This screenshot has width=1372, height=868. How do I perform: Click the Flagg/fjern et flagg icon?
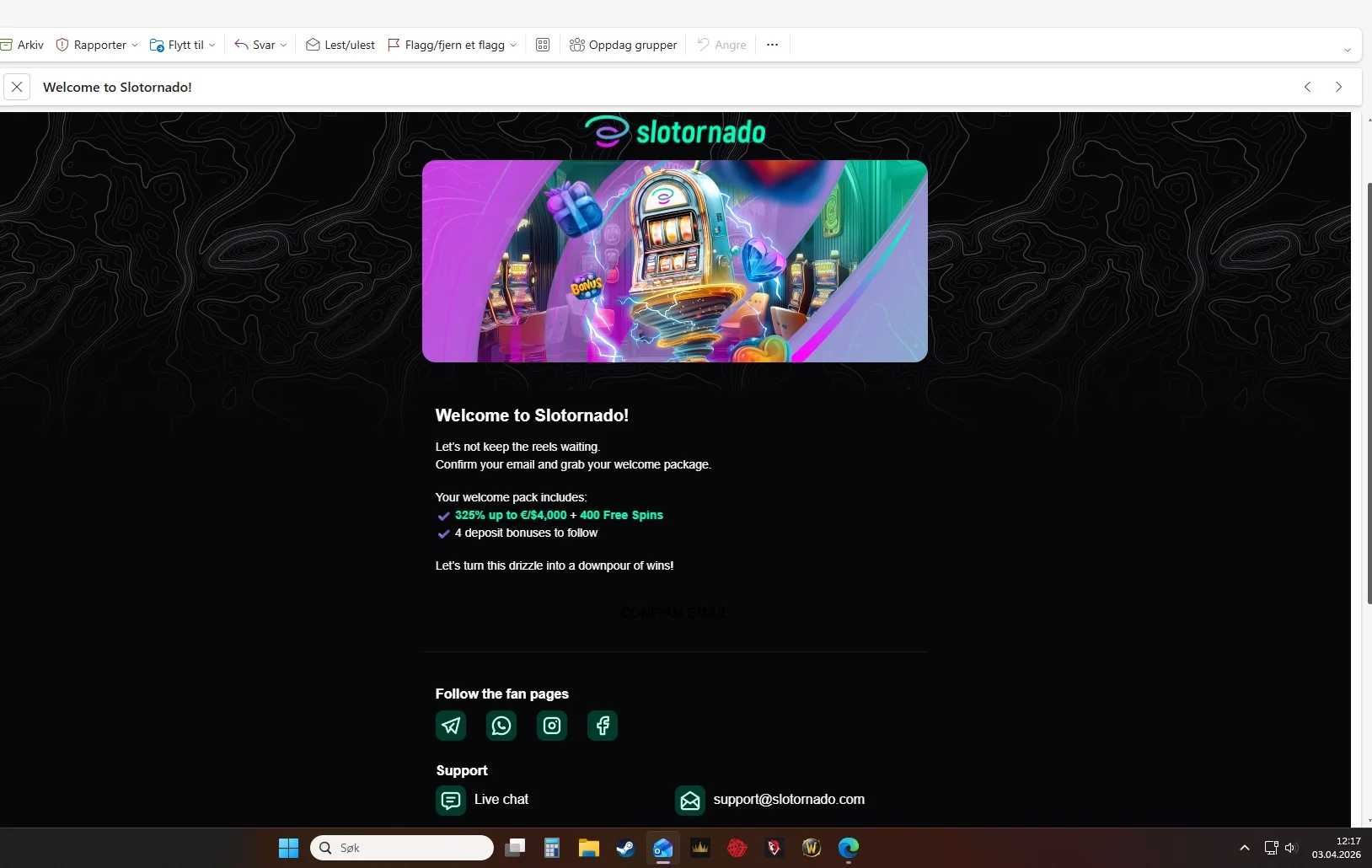click(x=394, y=45)
